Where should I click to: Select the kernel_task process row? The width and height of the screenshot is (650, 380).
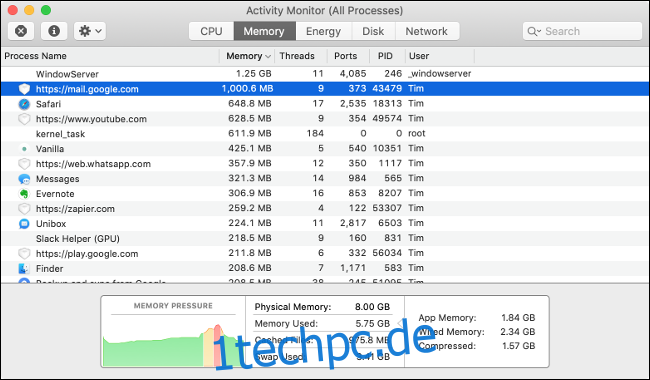pyautogui.click(x=325, y=134)
